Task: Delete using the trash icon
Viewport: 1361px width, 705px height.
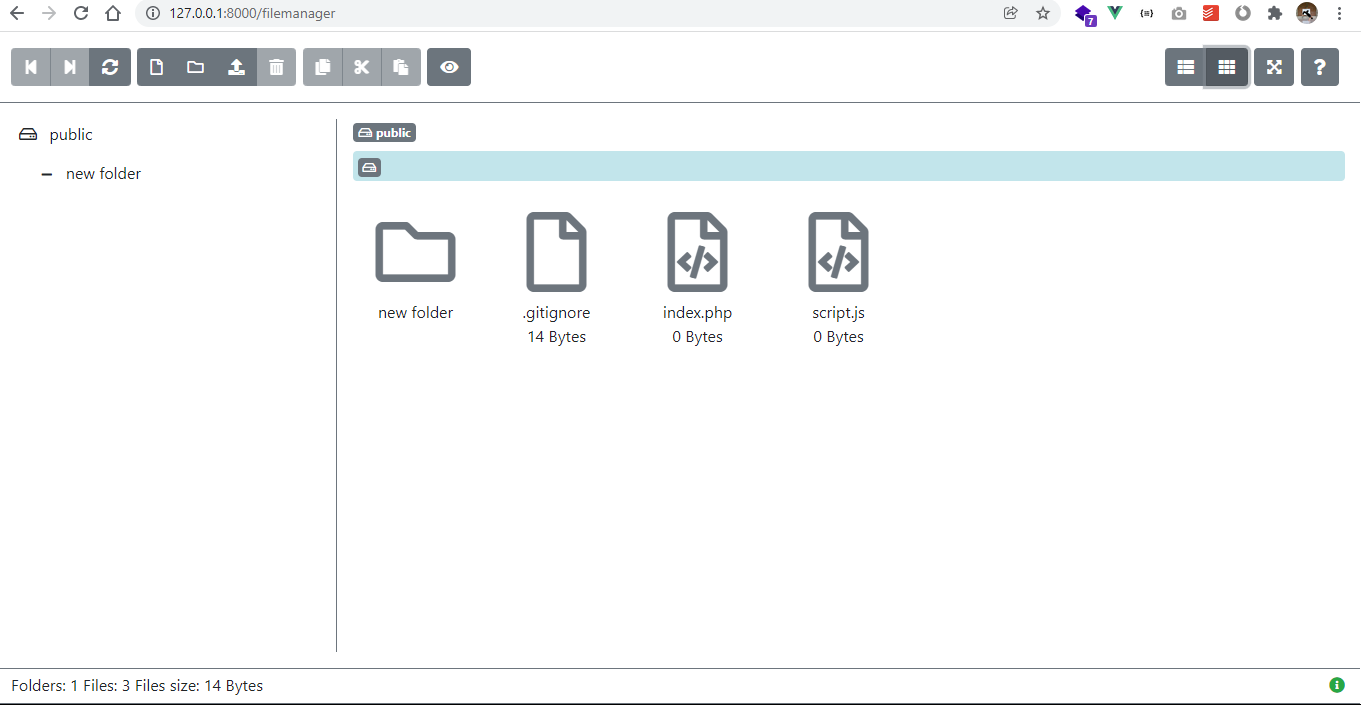Action: [x=277, y=67]
